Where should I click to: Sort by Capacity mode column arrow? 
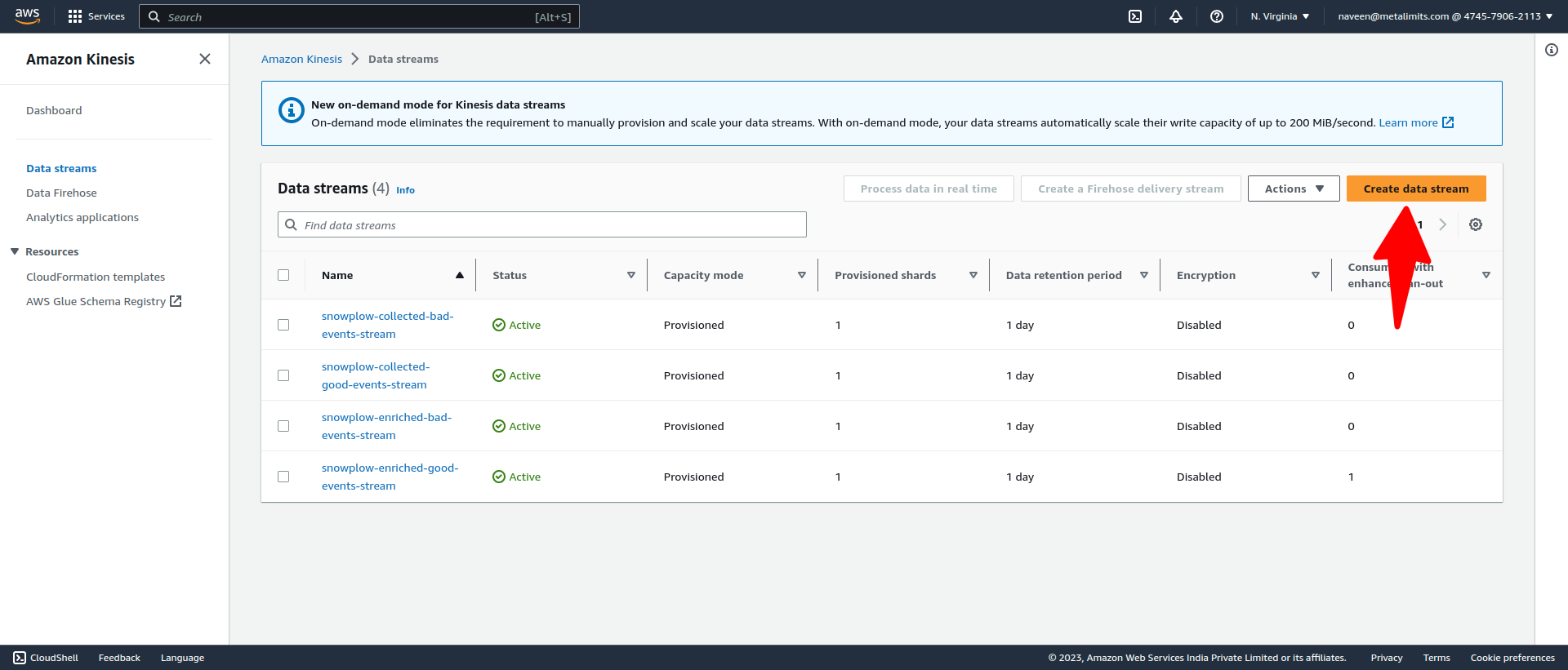click(x=802, y=275)
